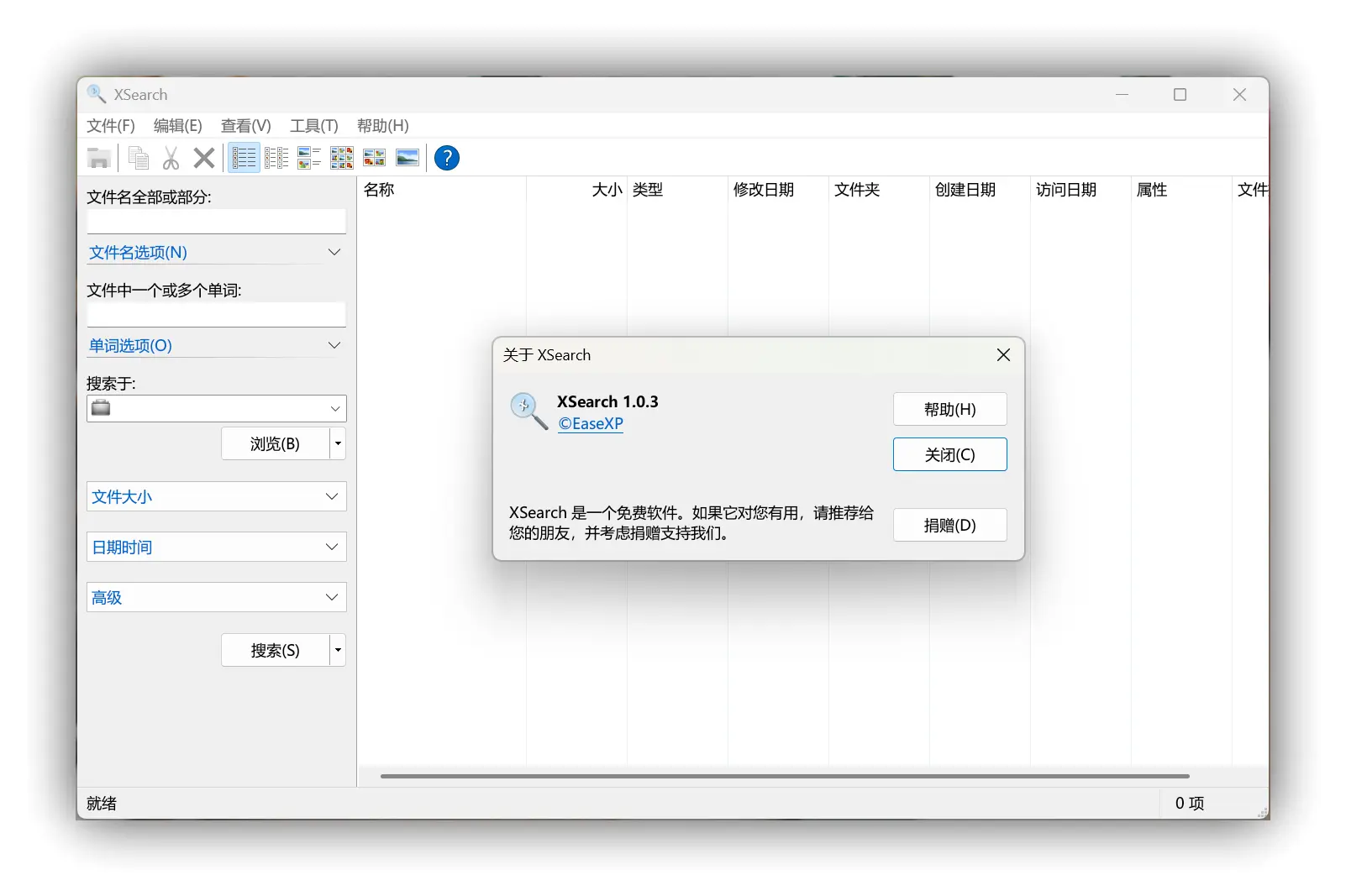Switch to tiles view with thumbnails
1346x896 pixels.
click(x=309, y=158)
